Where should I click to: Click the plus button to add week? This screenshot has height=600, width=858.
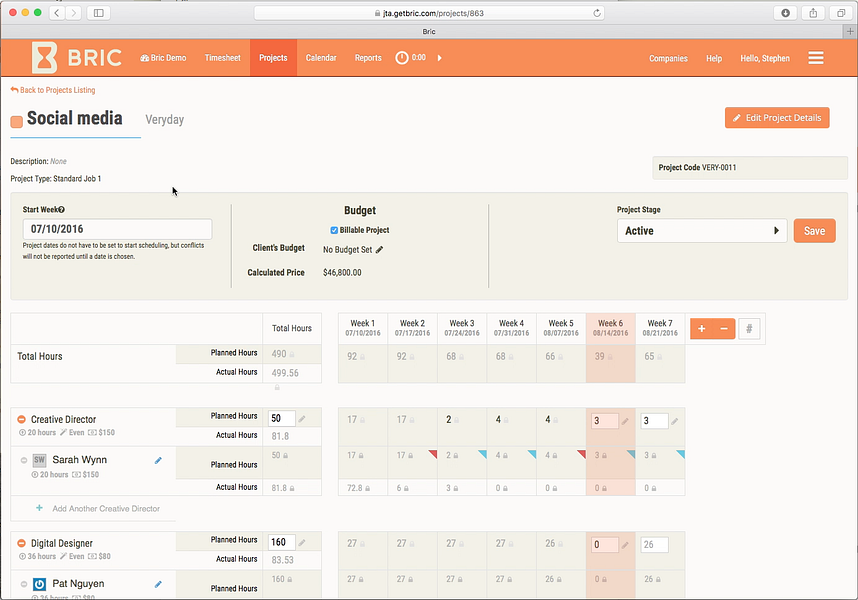(x=701, y=329)
